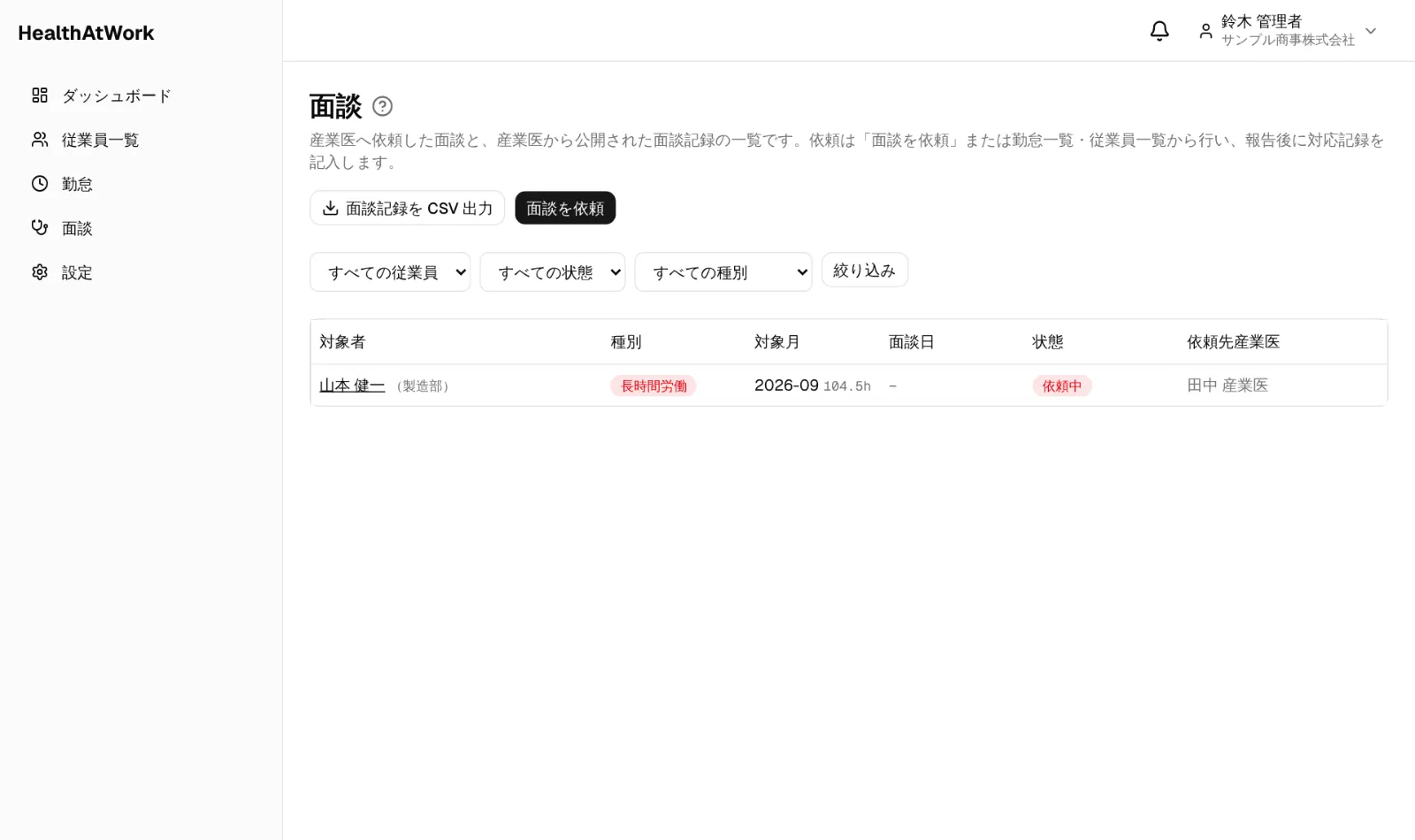Click the 種別 column header
Image resolution: width=1415 pixels, height=840 pixels.
click(x=626, y=342)
